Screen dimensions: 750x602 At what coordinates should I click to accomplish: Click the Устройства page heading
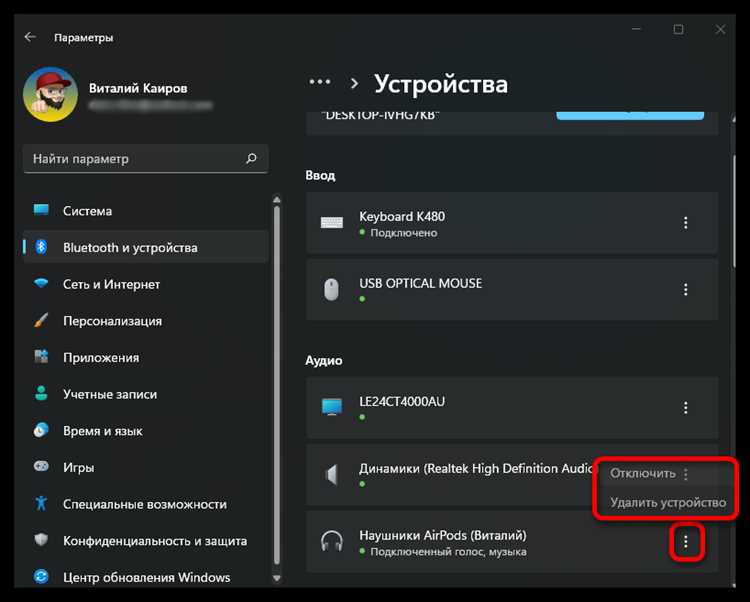click(x=441, y=84)
